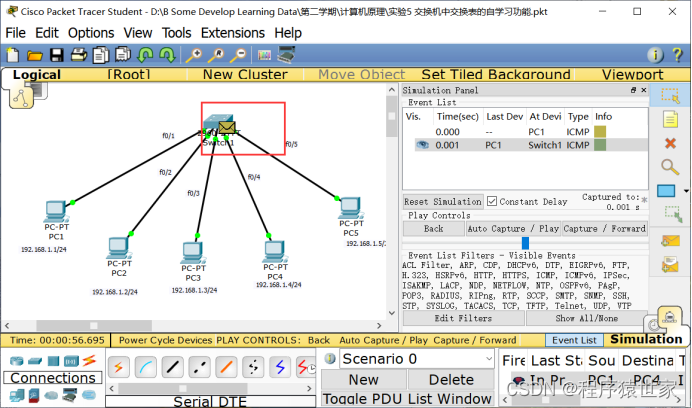Click the Auto Capture / Play button
The height and width of the screenshot is (408, 692).
click(513, 228)
